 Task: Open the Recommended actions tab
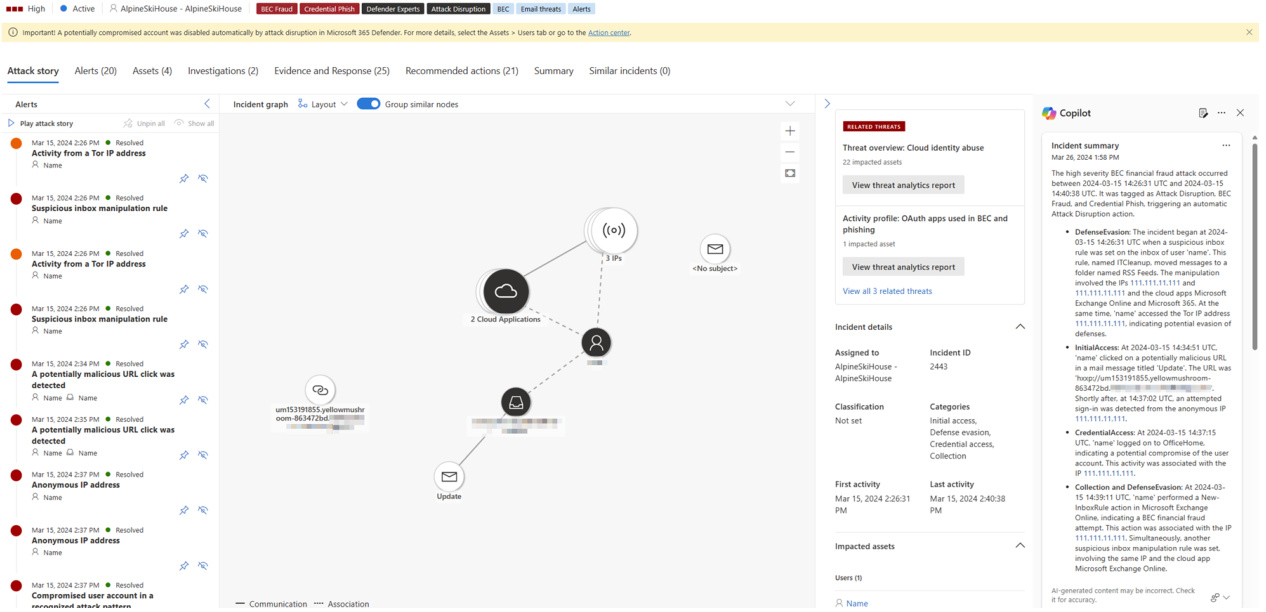click(x=461, y=71)
